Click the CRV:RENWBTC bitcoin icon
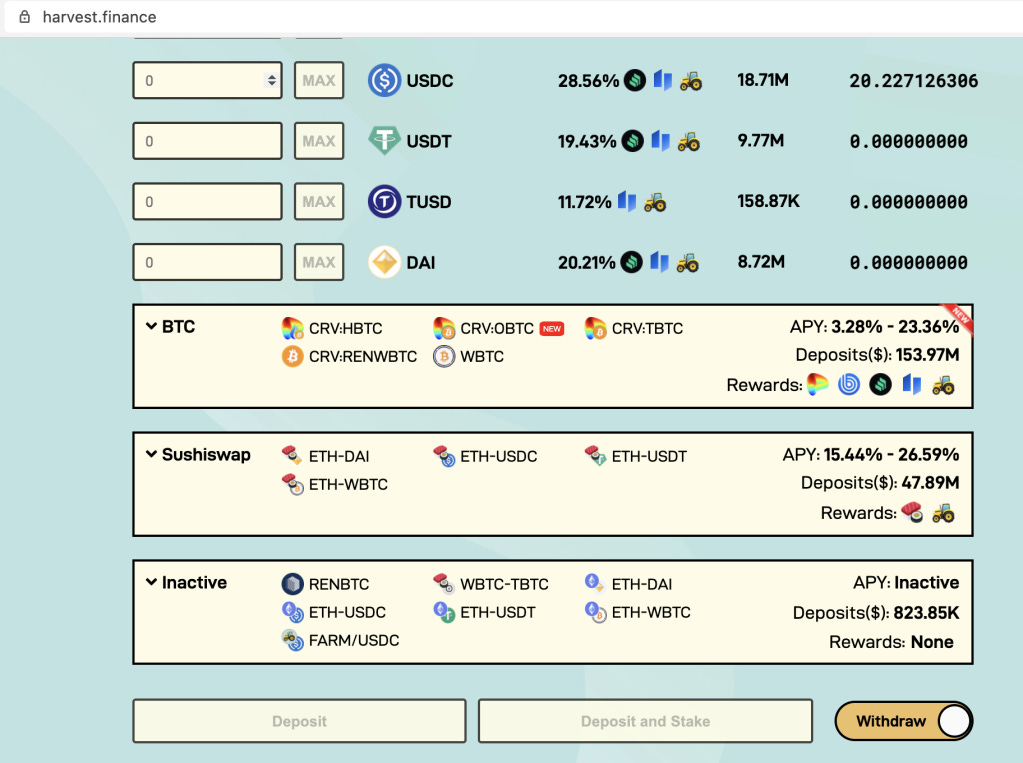 [x=292, y=356]
